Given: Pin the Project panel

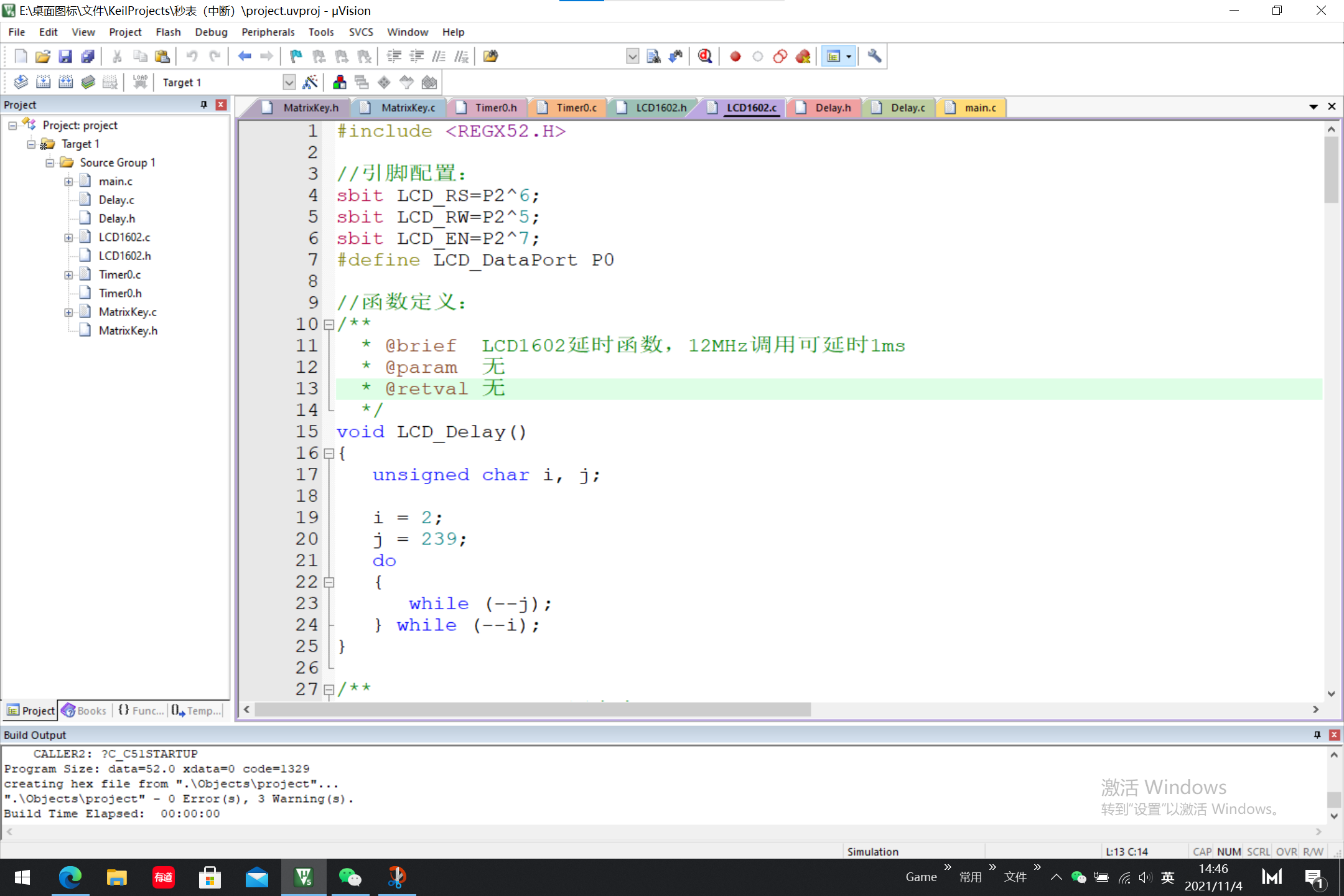Looking at the screenshot, I should tap(203, 105).
